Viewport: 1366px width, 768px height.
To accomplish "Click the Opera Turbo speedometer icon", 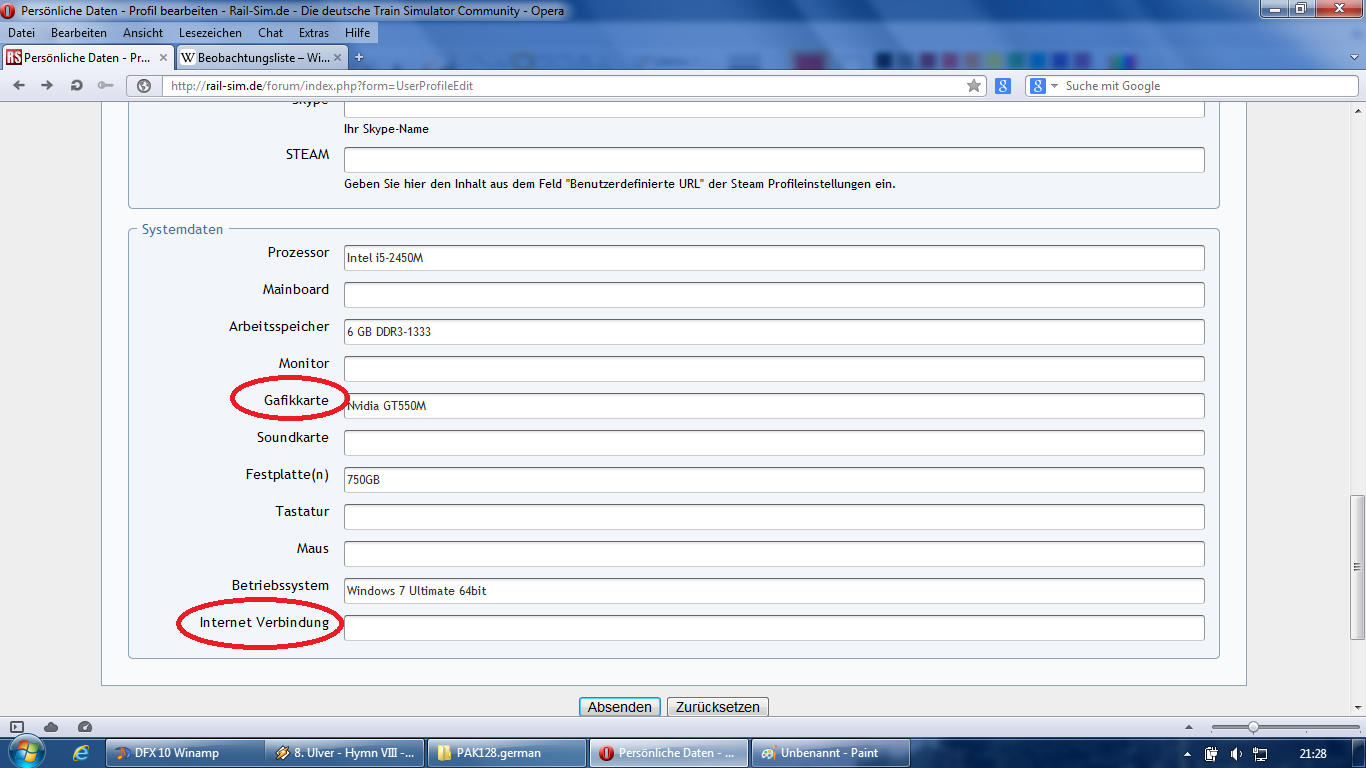I will (85, 727).
